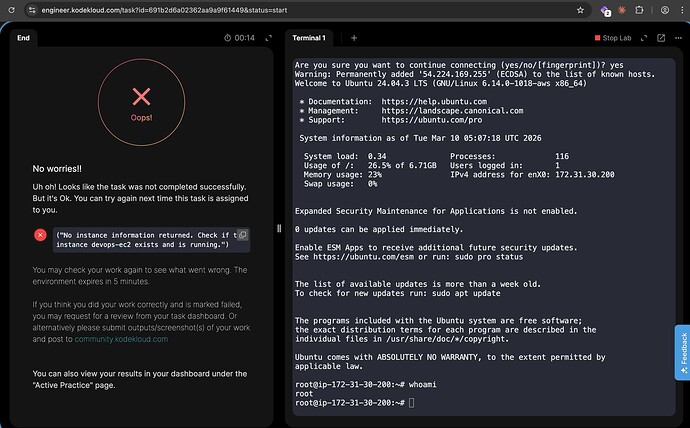The width and height of the screenshot is (690, 428).
Task: Select the End tab
Action: (24, 38)
